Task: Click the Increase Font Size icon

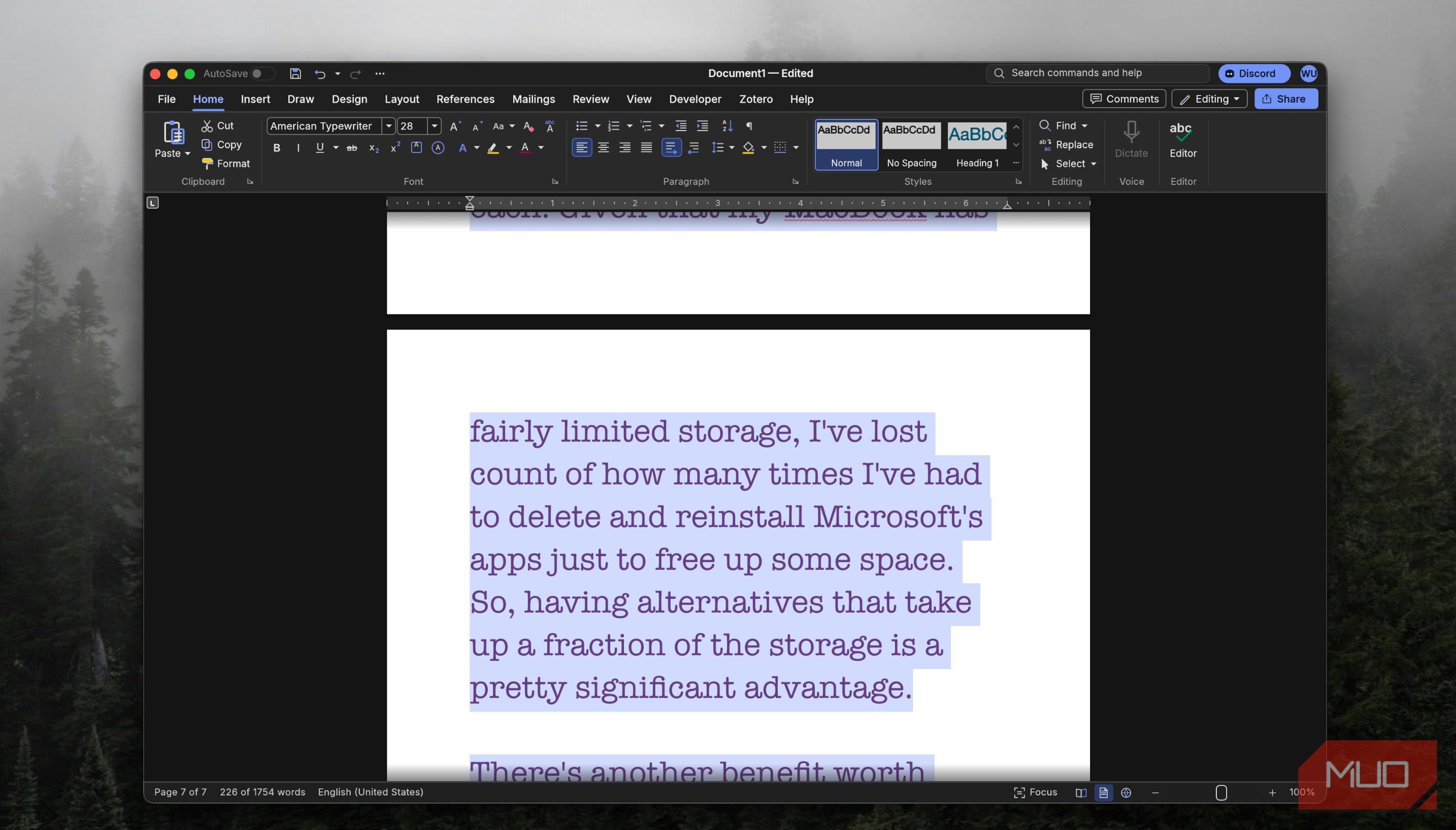Action: pos(454,126)
